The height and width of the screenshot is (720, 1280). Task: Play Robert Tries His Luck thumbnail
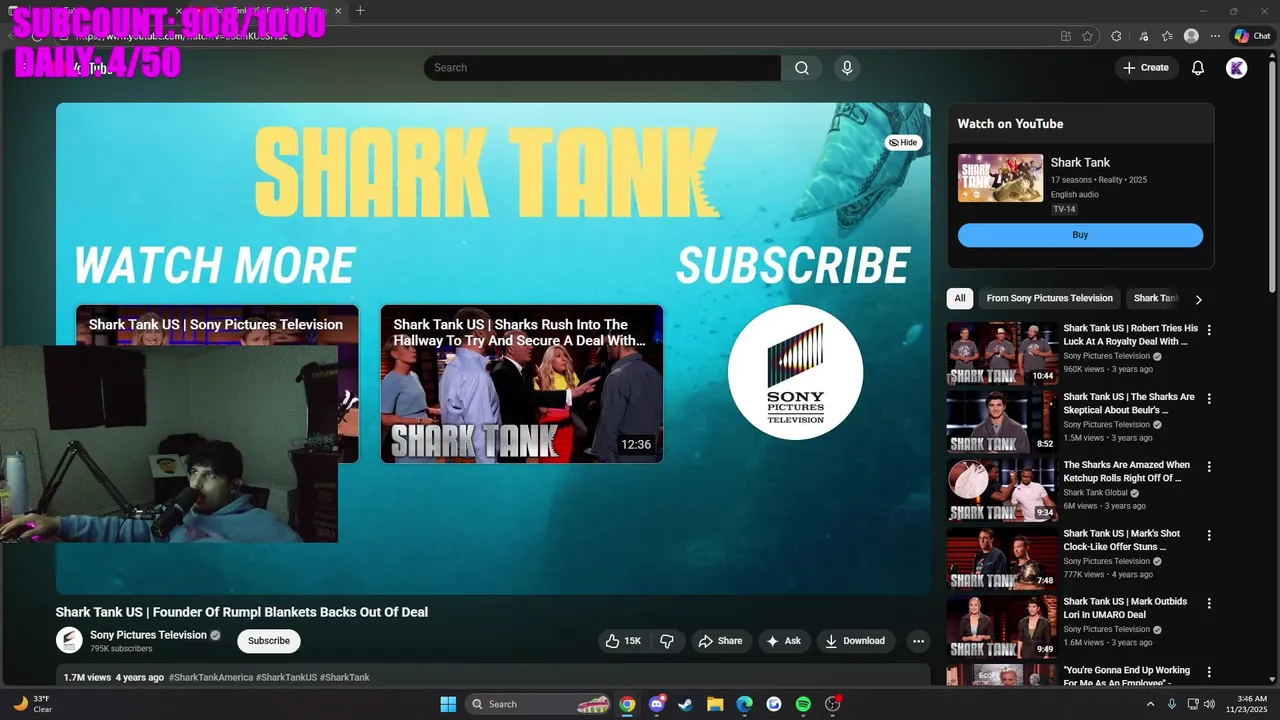[x=1002, y=353]
